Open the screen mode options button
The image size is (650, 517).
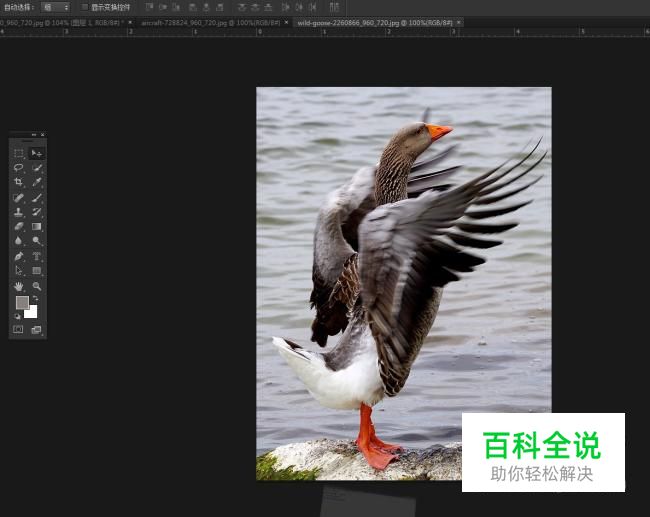point(37,329)
